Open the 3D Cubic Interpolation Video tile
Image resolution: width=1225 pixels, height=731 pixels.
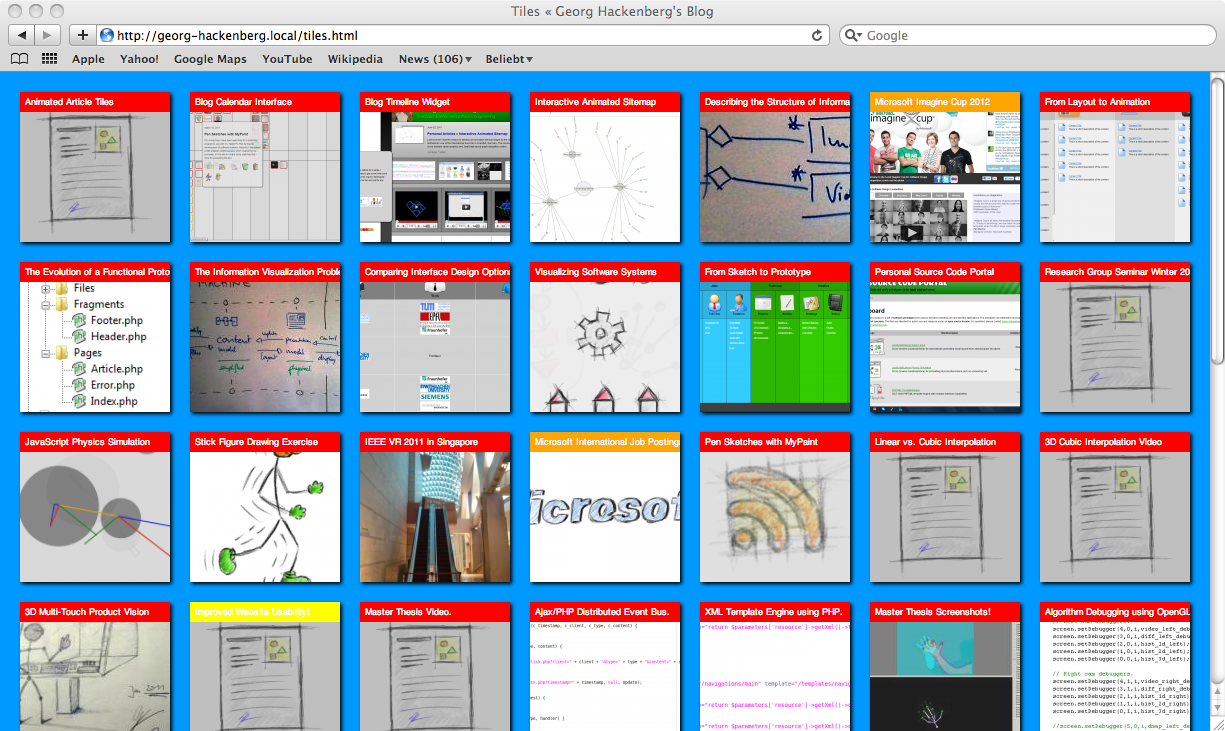tap(1115, 507)
